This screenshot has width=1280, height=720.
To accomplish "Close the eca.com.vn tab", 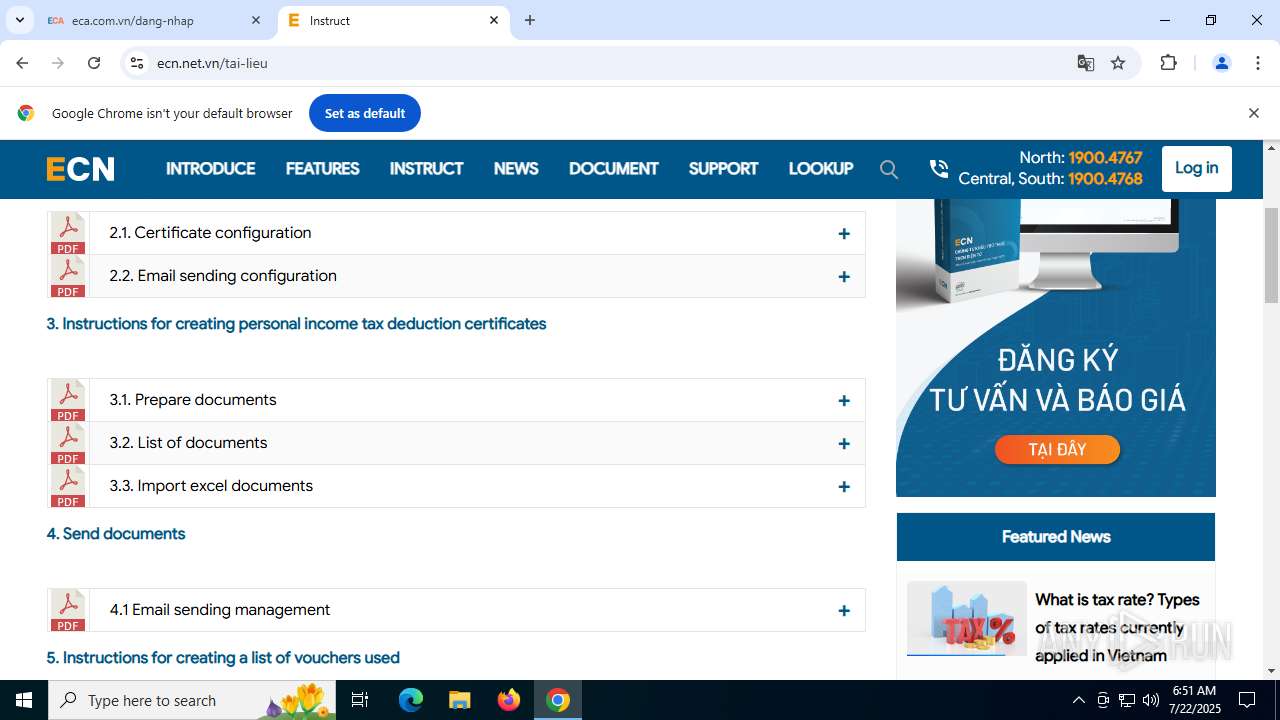I will [x=256, y=20].
